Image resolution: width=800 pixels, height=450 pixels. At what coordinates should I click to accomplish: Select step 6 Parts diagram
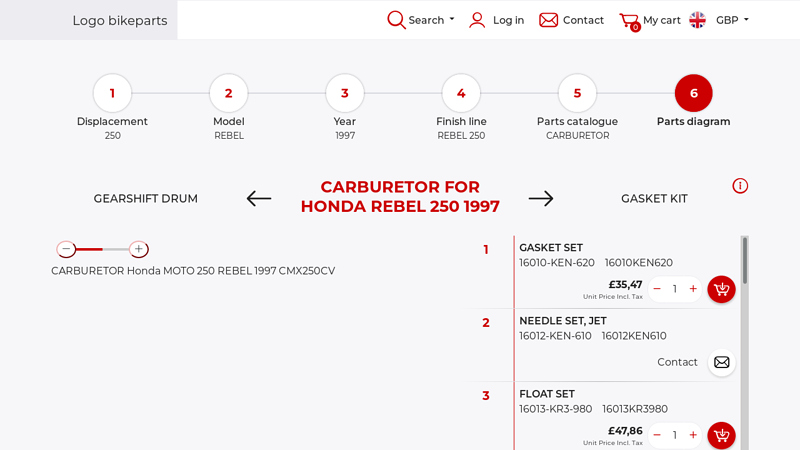pyautogui.click(x=694, y=93)
